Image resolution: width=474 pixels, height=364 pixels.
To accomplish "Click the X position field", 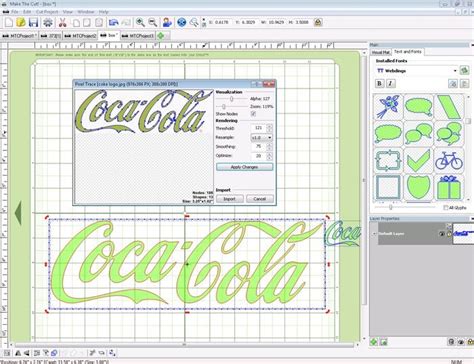I will coord(222,22).
